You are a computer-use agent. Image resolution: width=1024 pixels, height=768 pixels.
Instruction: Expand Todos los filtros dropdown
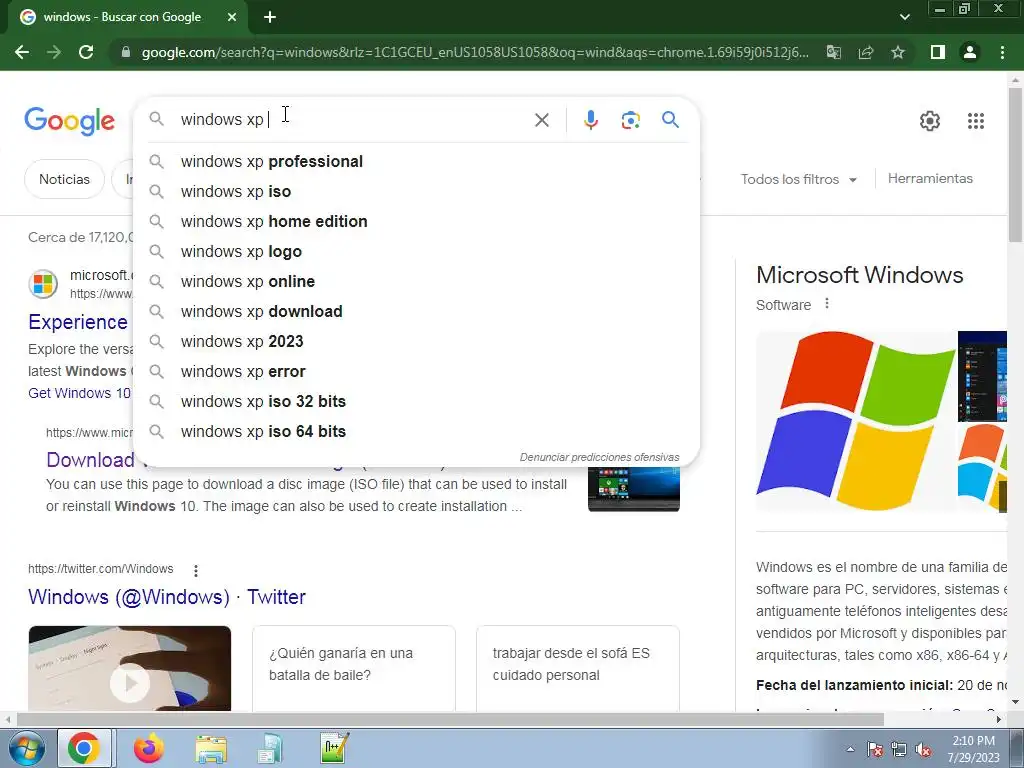click(798, 179)
